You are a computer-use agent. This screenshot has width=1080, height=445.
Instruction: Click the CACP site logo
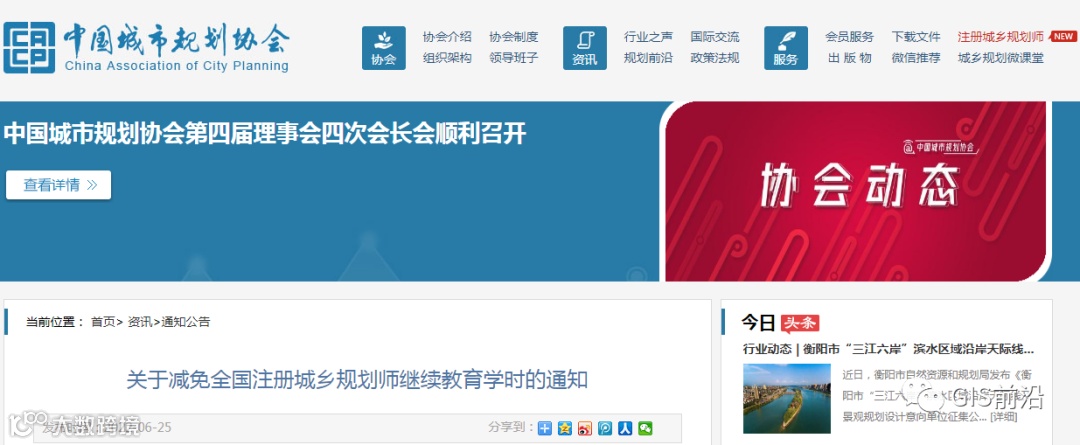point(146,48)
